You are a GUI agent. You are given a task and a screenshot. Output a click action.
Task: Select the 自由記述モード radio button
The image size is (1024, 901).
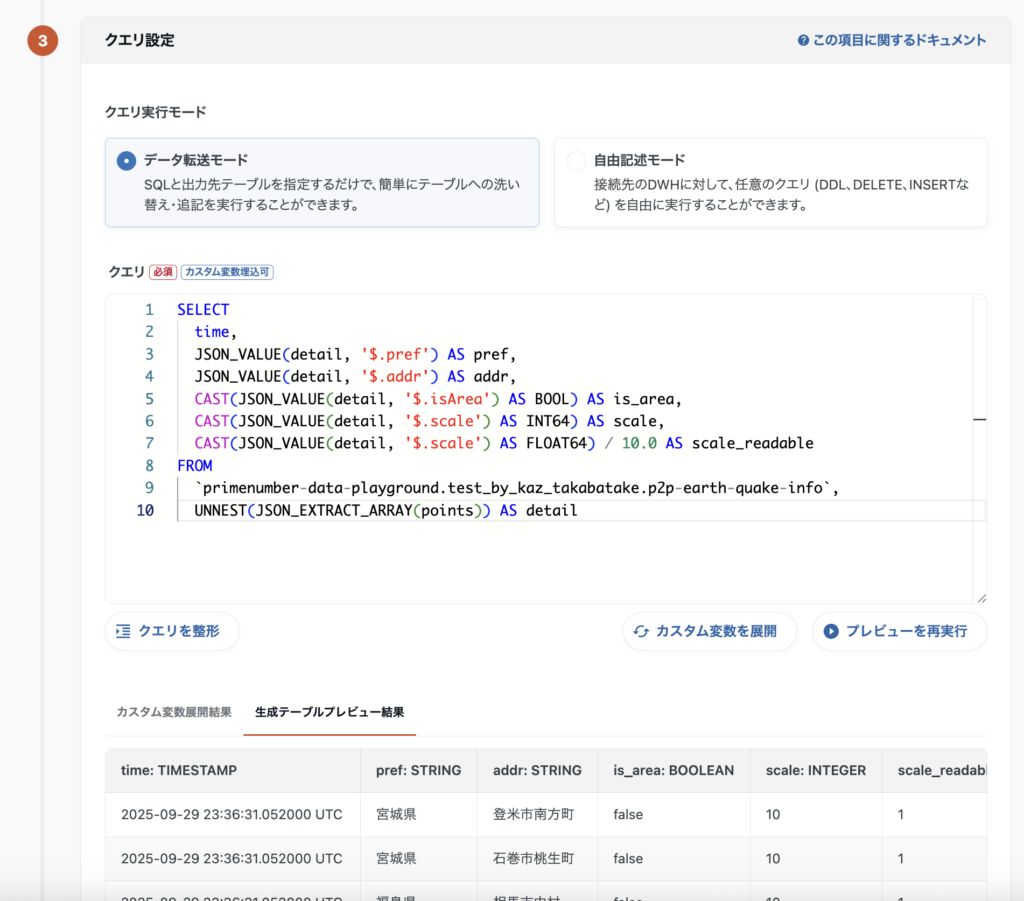(x=576, y=161)
